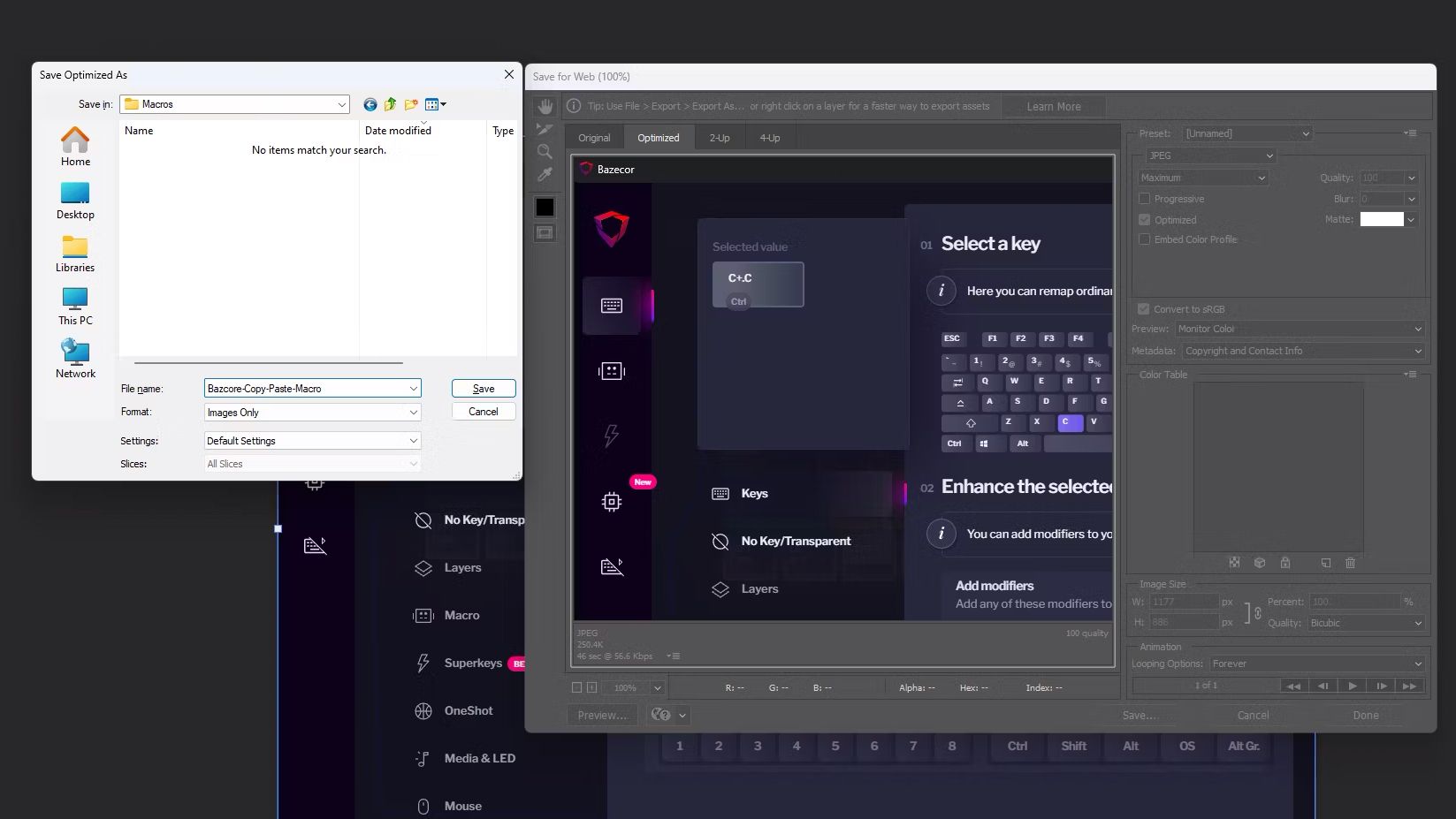Create new color in the Color Table
1456x819 pixels.
pos(1325,563)
